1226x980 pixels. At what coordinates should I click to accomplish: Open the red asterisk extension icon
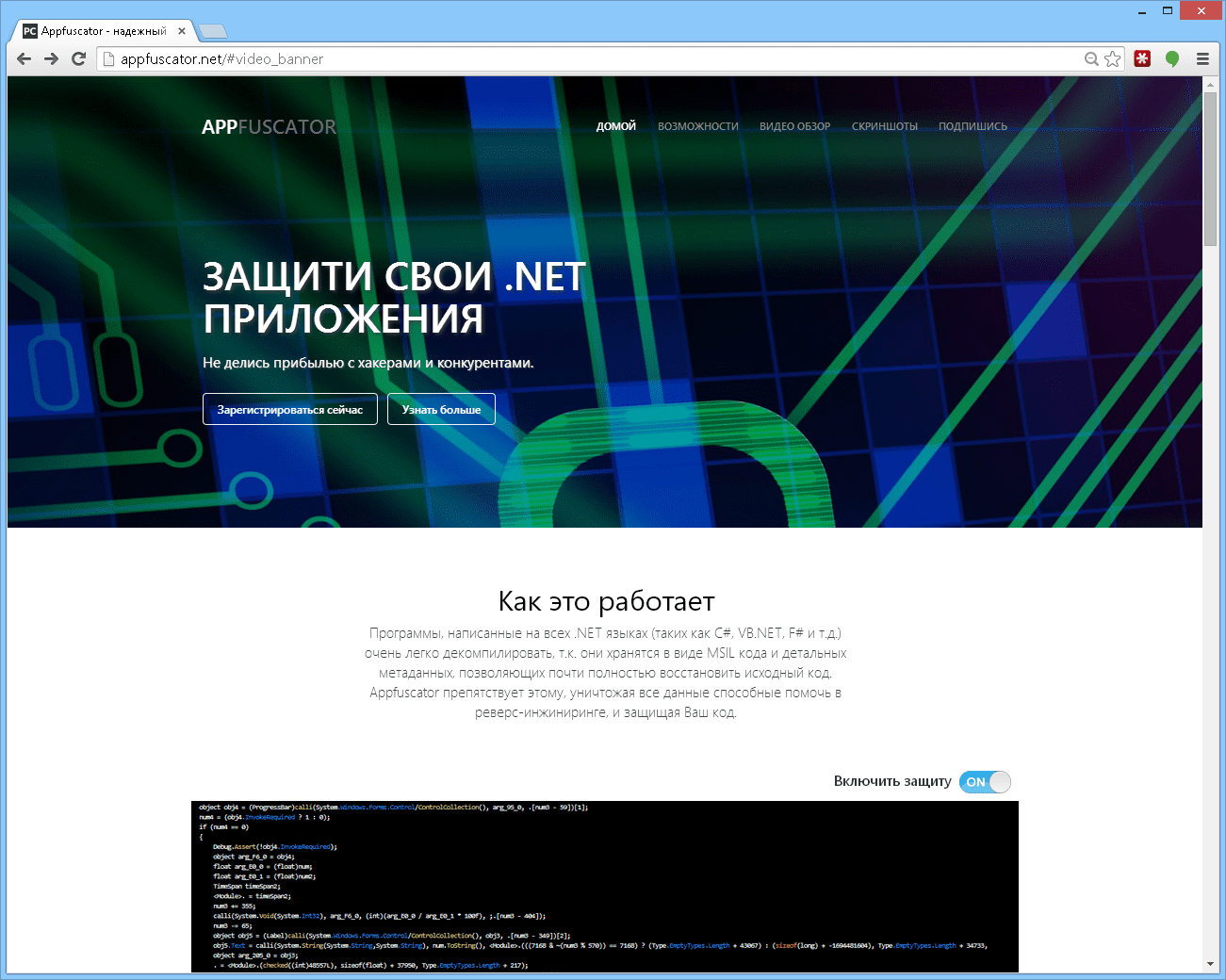[1142, 58]
